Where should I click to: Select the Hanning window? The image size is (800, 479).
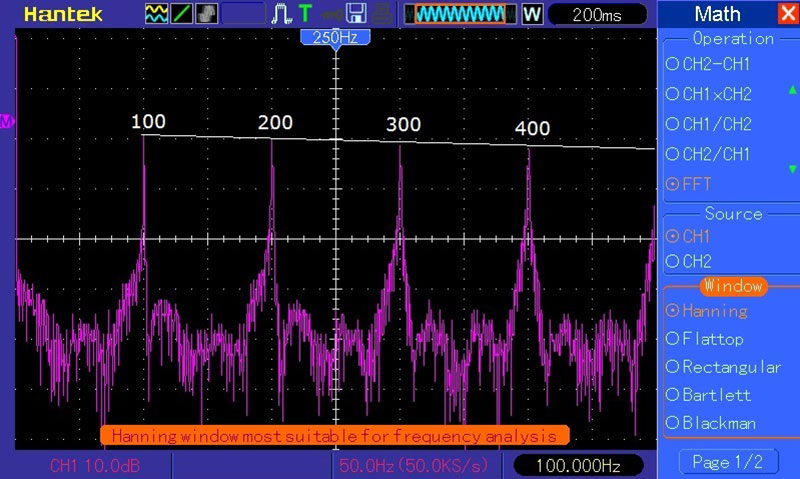pos(707,311)
